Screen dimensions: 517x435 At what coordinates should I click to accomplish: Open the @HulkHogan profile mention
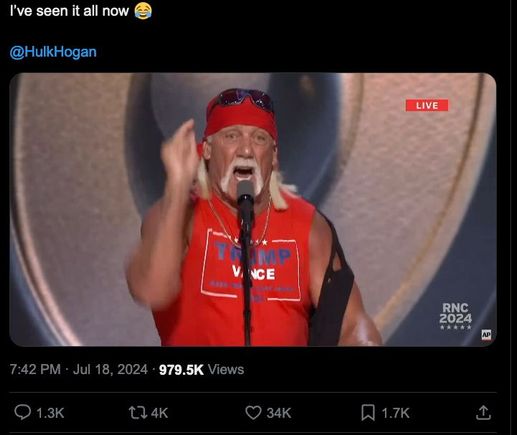click(53, 52)
